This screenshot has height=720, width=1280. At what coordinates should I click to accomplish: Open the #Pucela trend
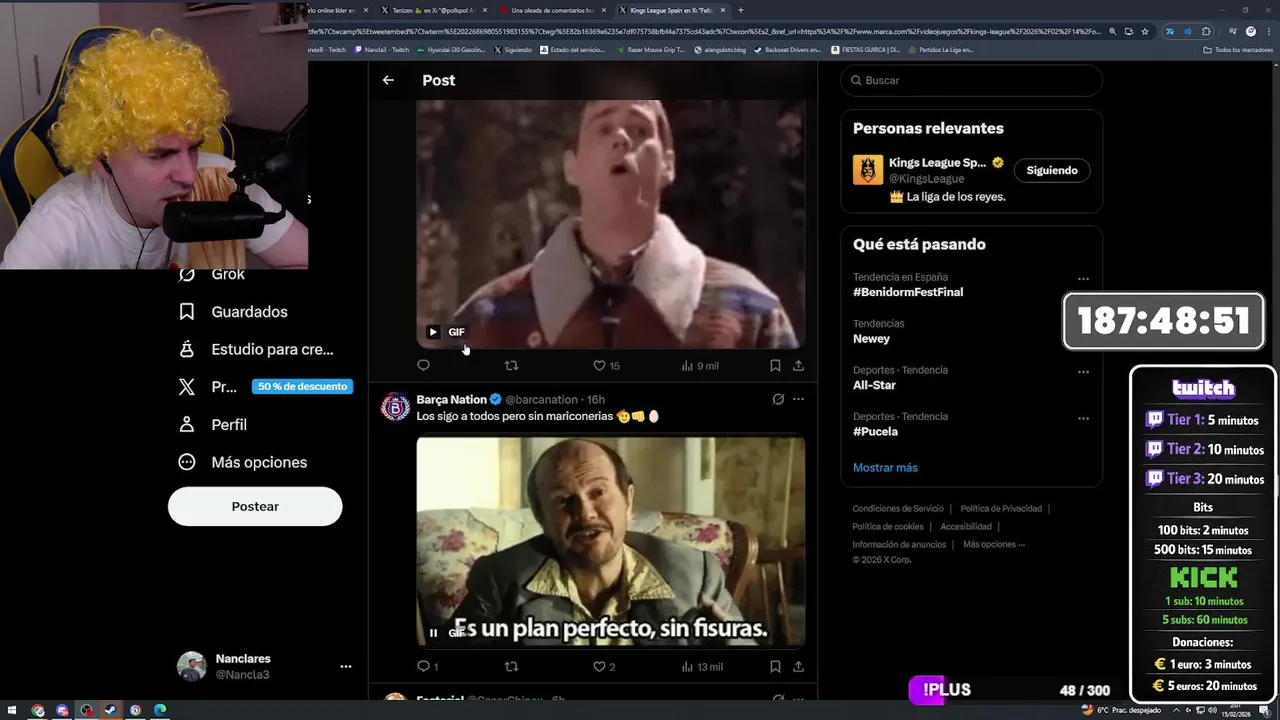875,432
